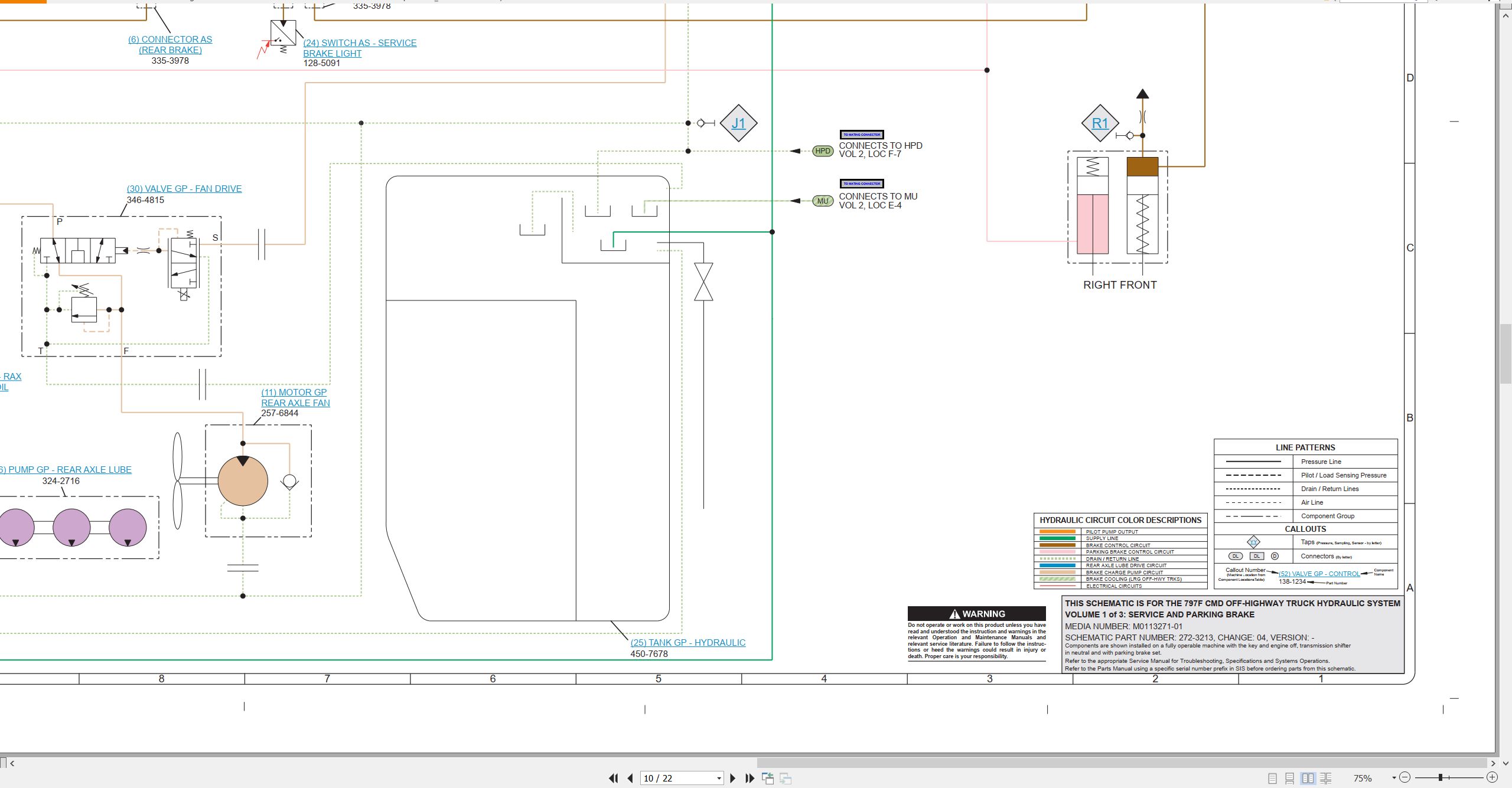Toggle two-page facing view
The height and width of the screenshot is (788, 1512).
[1308, 778]
